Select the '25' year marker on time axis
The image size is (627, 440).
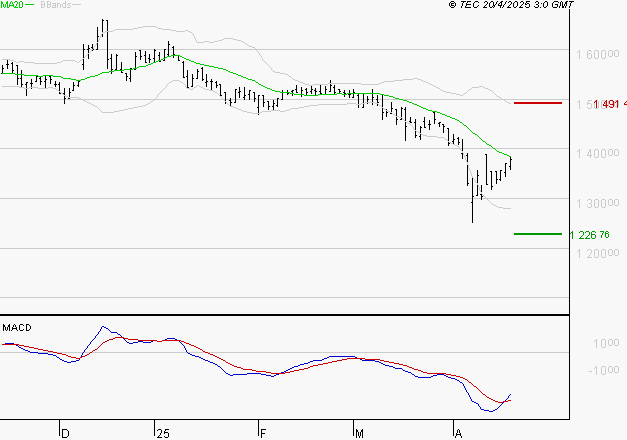(163, 433)
